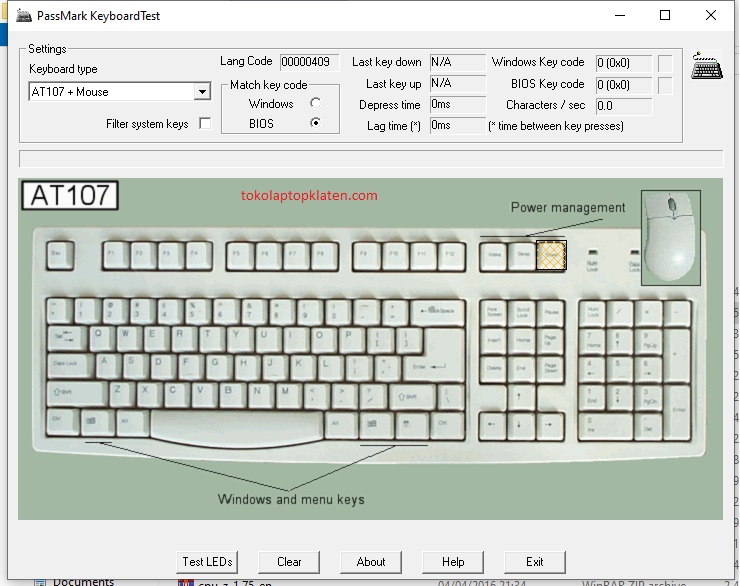Screen dimensions: 740x586
Task: Click the numpad 0 key
Action: click(606, 426)
